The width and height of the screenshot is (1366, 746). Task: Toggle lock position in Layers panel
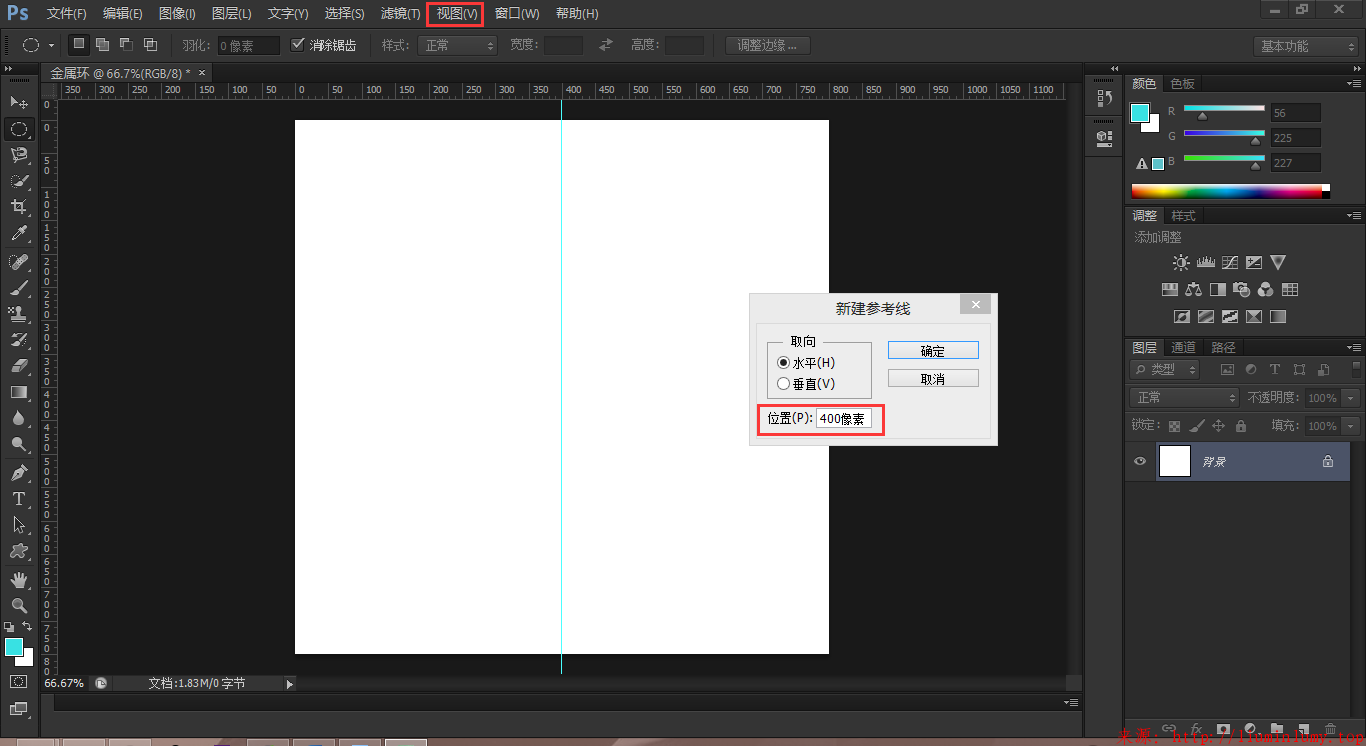coord(1219,426)
